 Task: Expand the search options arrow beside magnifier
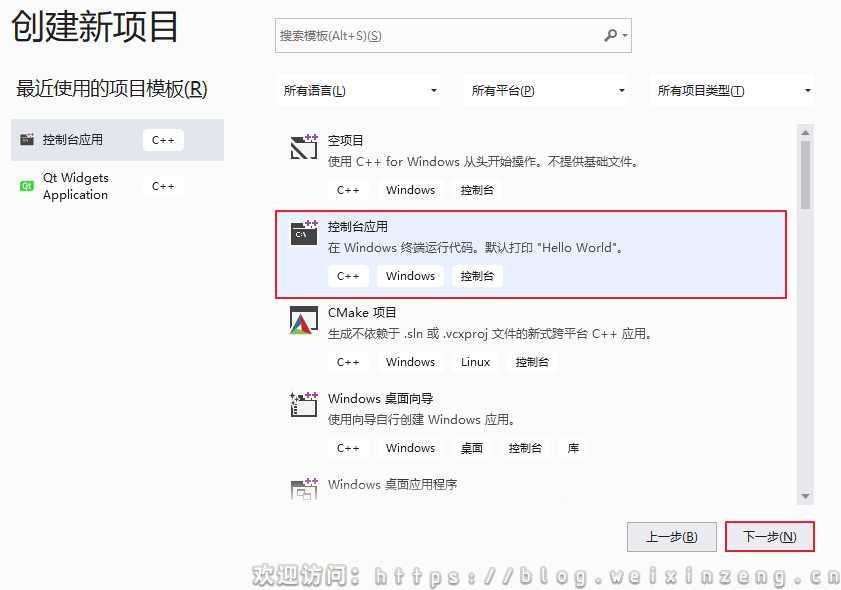[624, 36]
